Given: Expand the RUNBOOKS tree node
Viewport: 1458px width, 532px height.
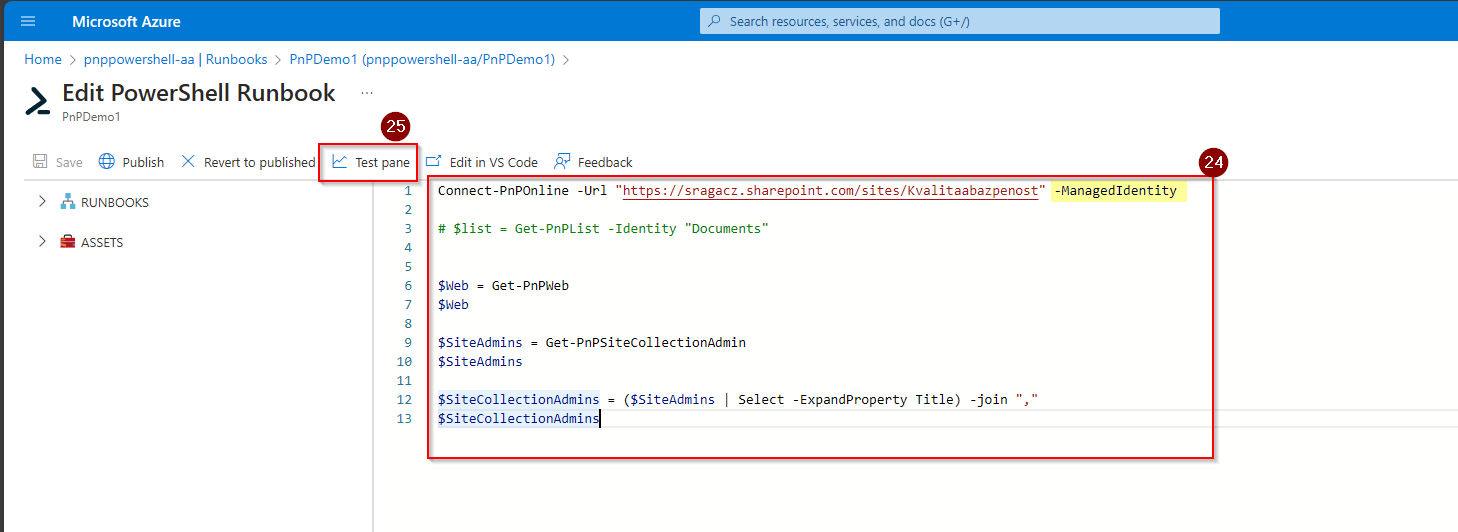Looking at the screenshot, I should 42,202.
